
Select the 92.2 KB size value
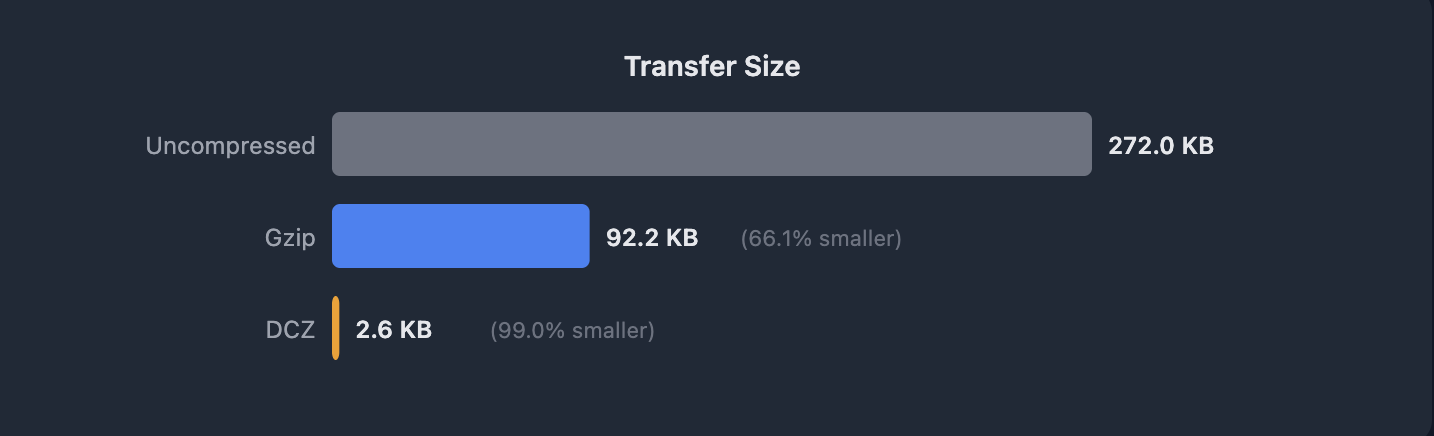[x=652, y=238]
